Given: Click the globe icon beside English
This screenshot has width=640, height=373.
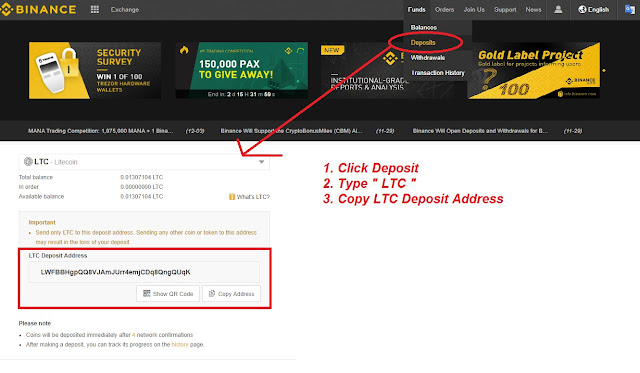Looking at the screenshot, I should click(x=582, y=9).
